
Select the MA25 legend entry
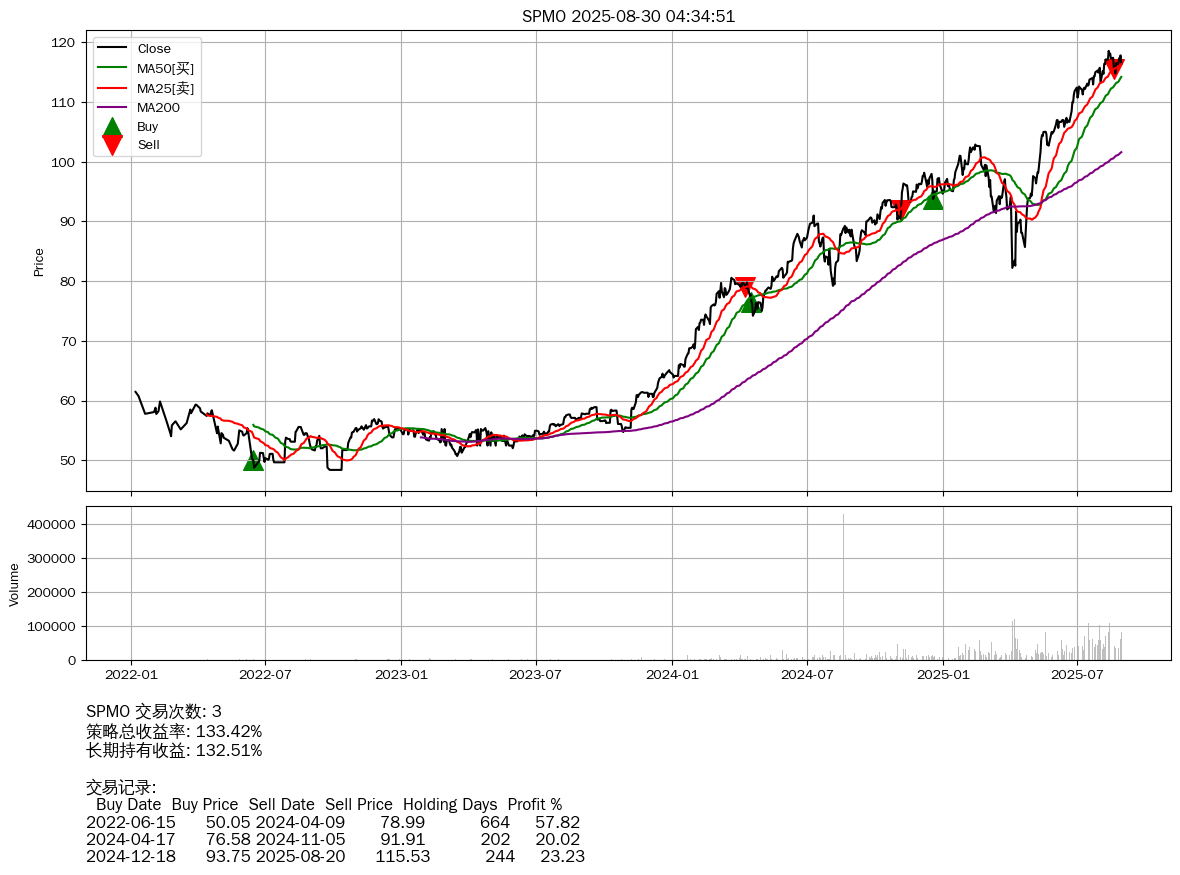(x=165, y=88)
